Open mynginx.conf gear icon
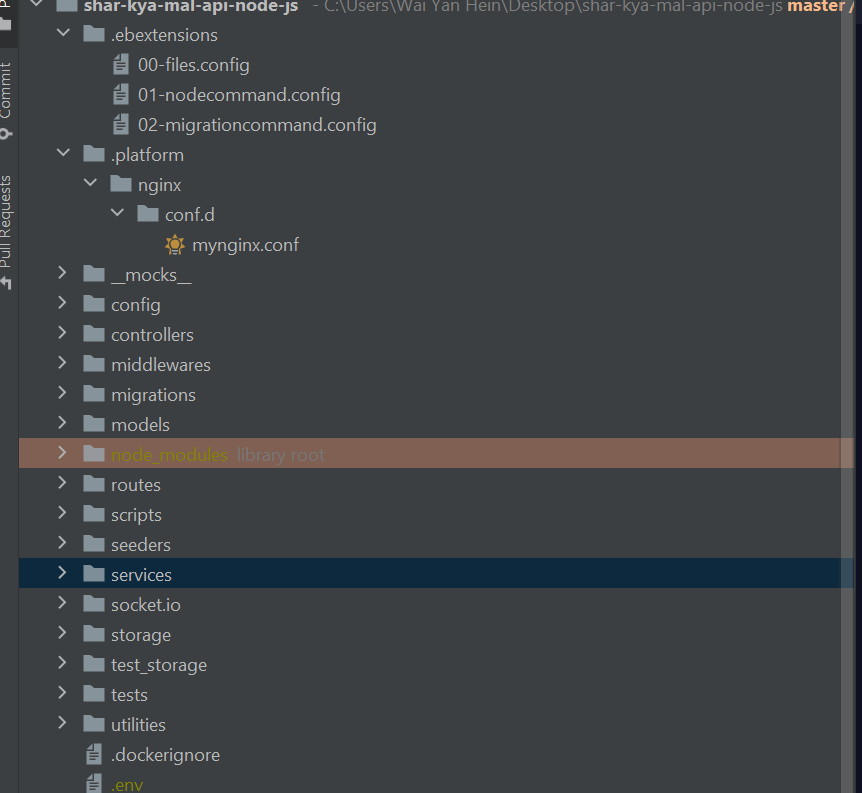This screenshot has height=793, width=862. point(175,245)
